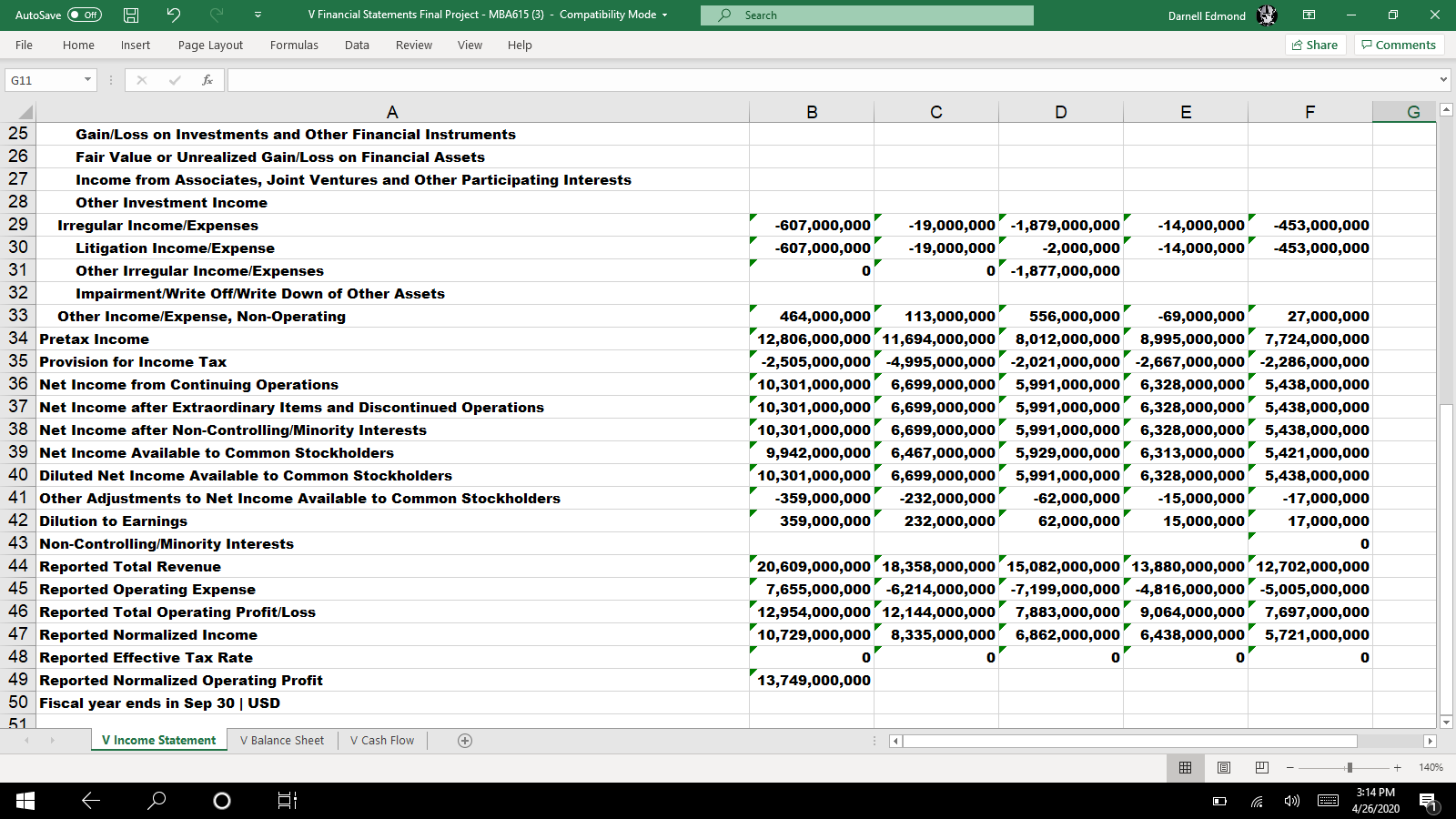Click the zoom in plus button
This screenshot has width=1456, height=819.
pos(1398,768)
